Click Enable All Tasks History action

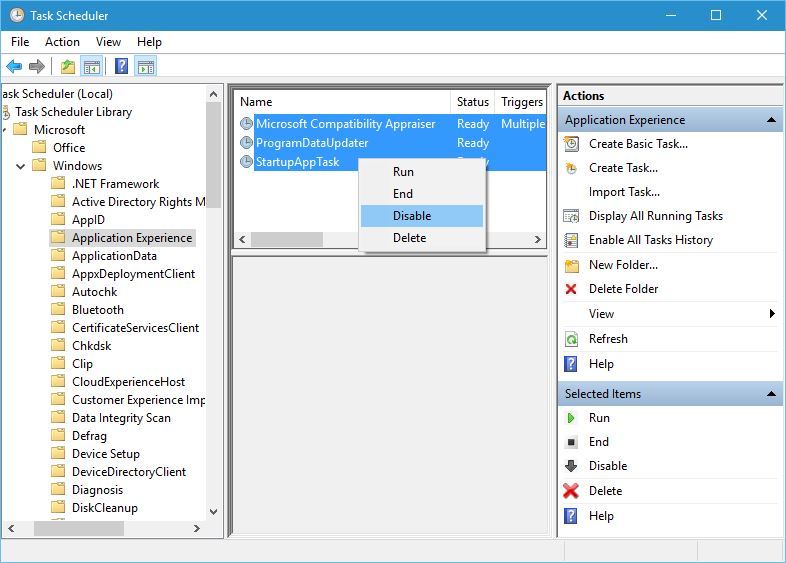[651, 240]
